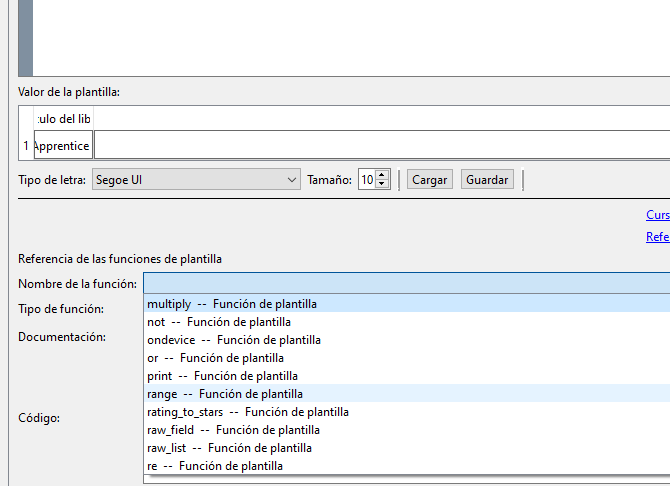Select or from the function list
This screenshot has width=670, height=486.
coord(407,358)
